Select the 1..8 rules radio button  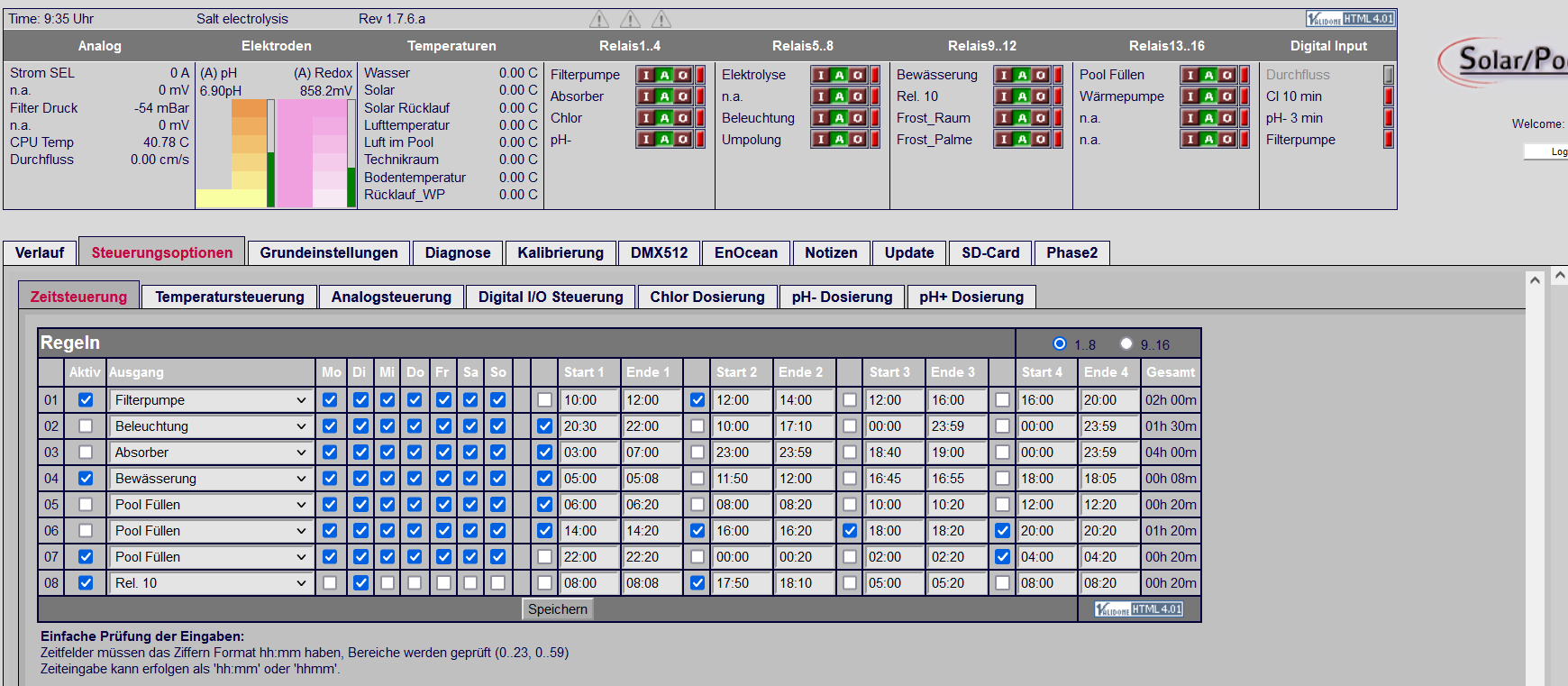pos(1060,343)
